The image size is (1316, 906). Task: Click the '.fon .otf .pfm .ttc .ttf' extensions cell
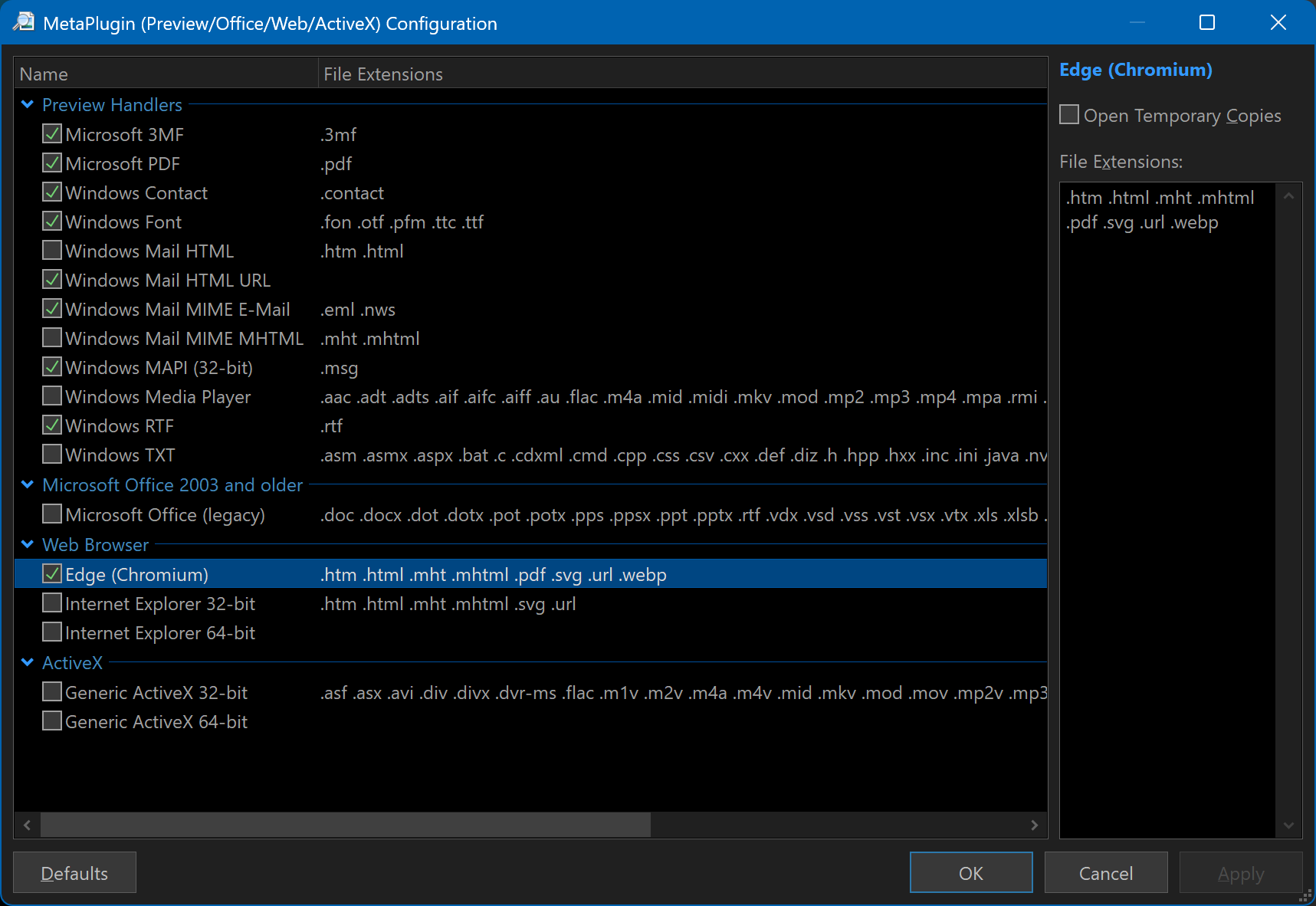click(402, 222)
